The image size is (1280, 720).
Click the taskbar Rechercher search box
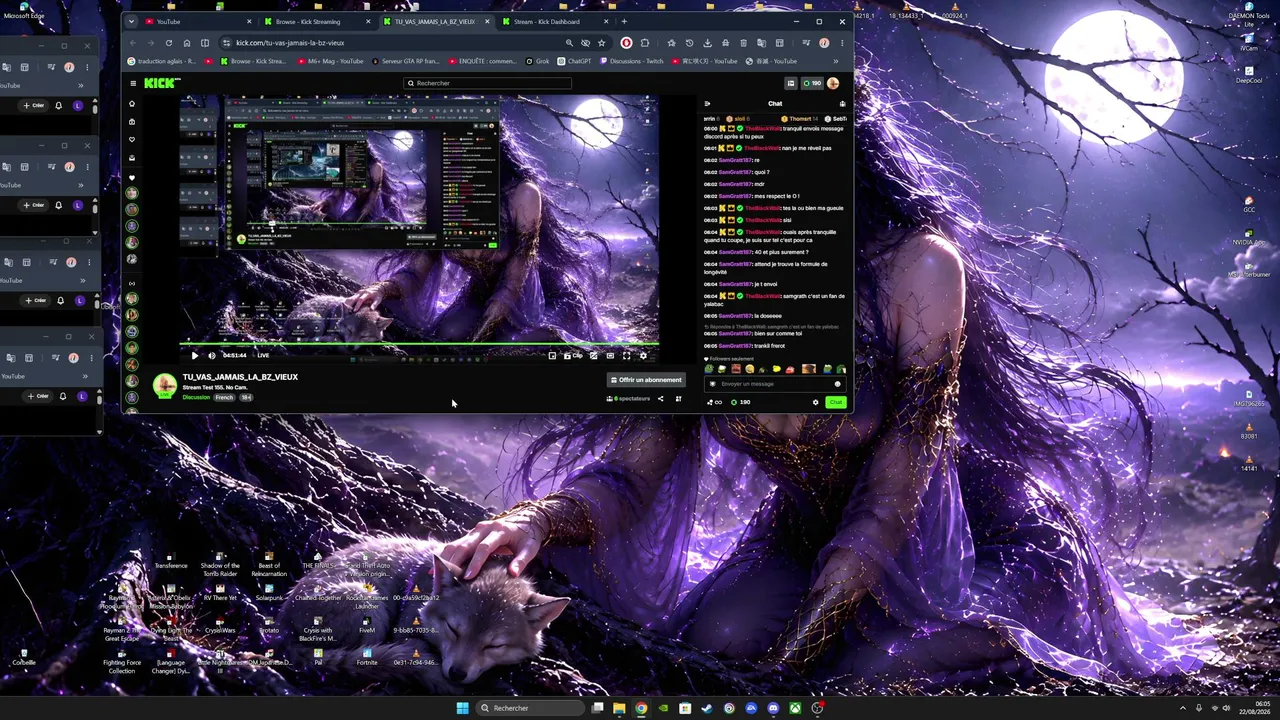pos(531,708)
